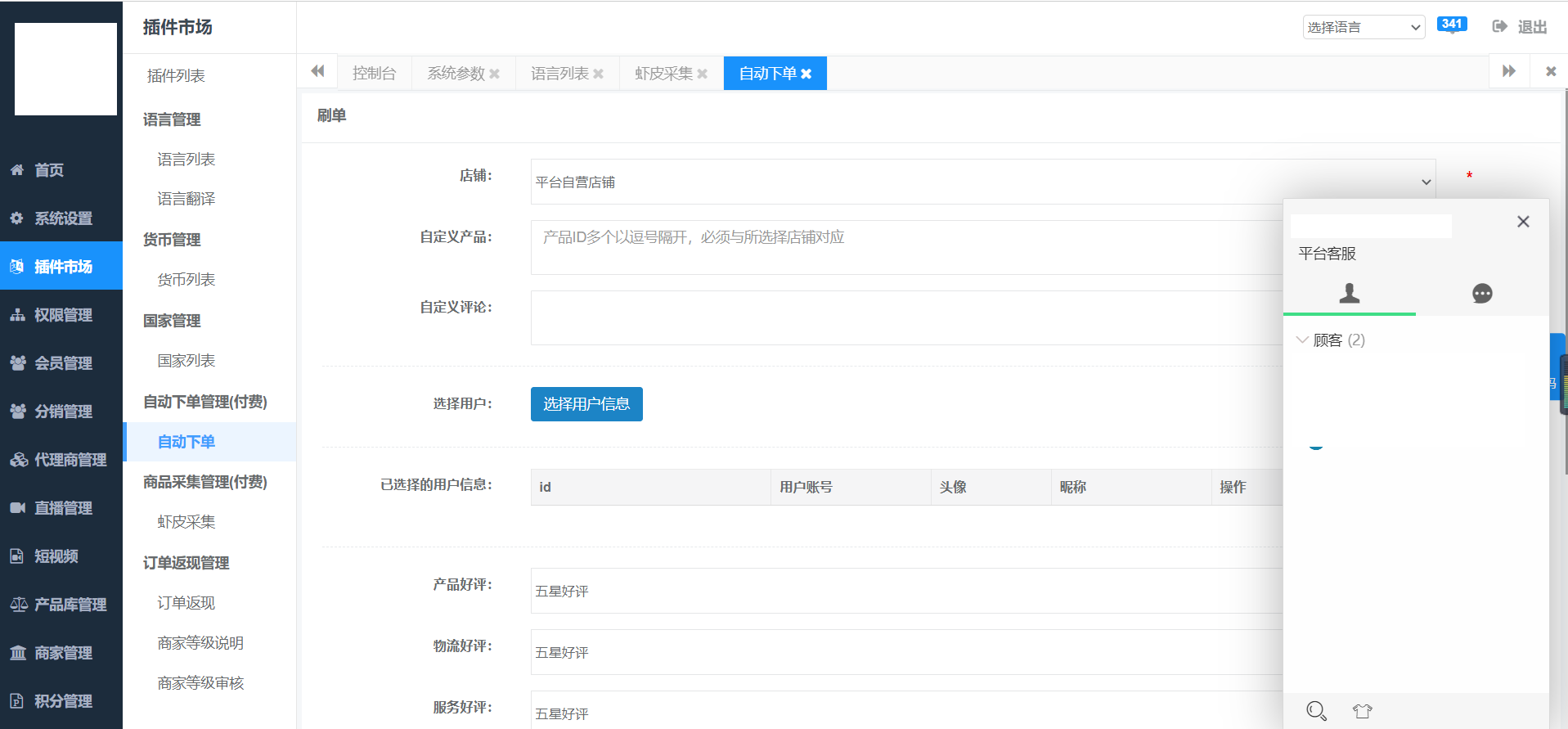Select 插件市场 in the sidebar
Viewport: 1568px width, 729px height.
pos(61,266)
